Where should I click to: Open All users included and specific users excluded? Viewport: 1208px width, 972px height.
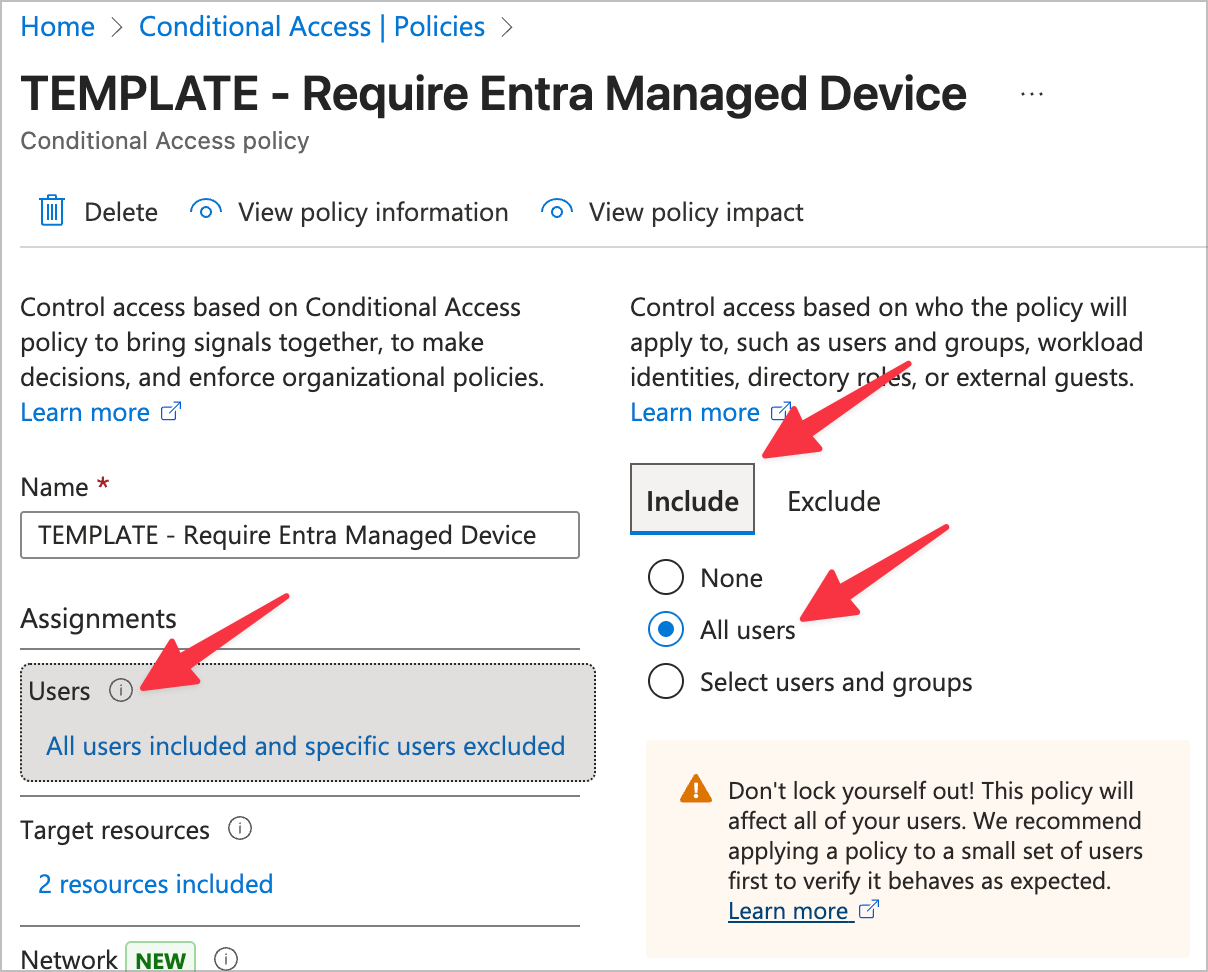(306, 746)
